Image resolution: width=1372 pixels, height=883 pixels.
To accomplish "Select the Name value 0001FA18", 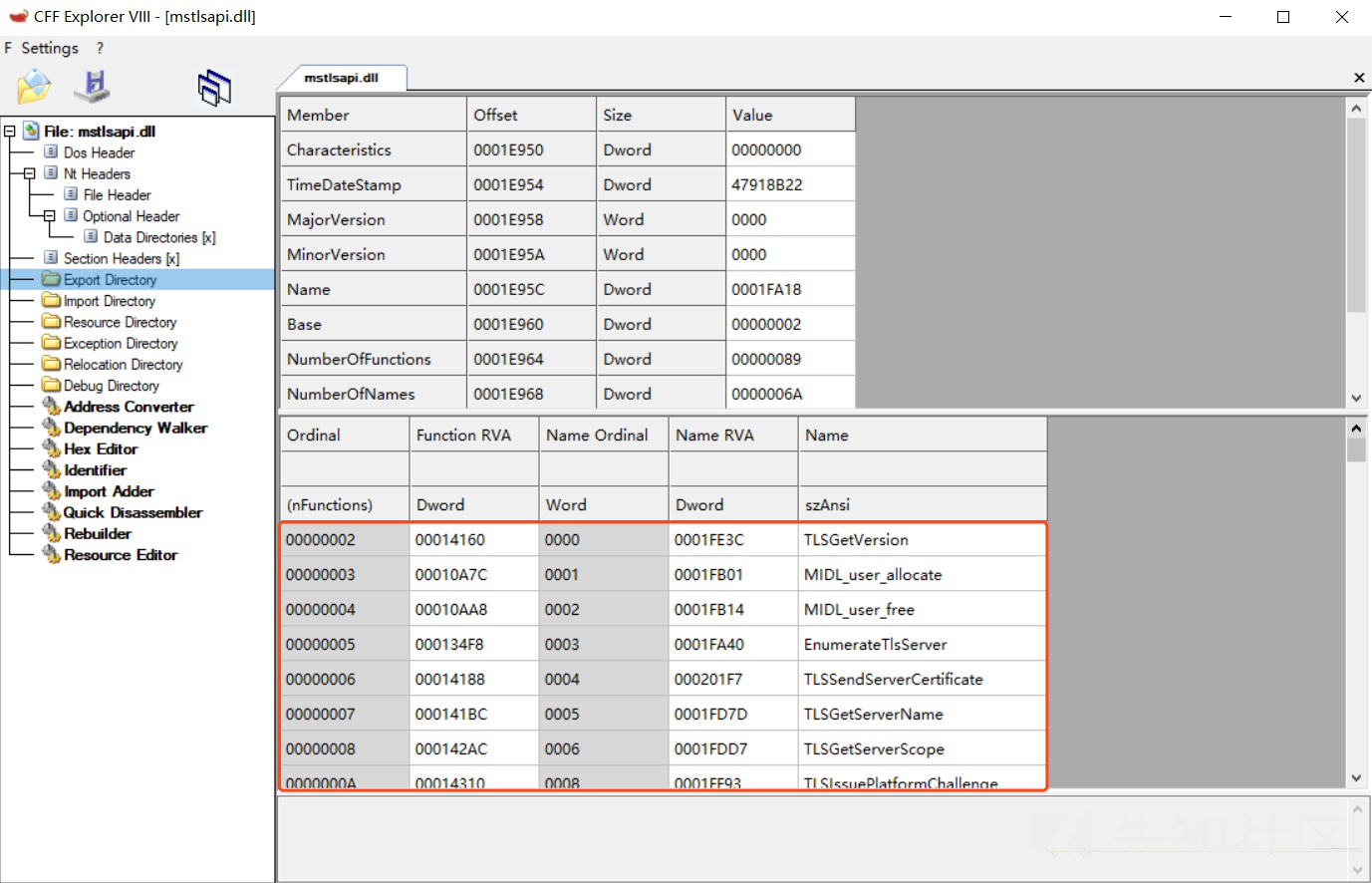I will 790,289.
